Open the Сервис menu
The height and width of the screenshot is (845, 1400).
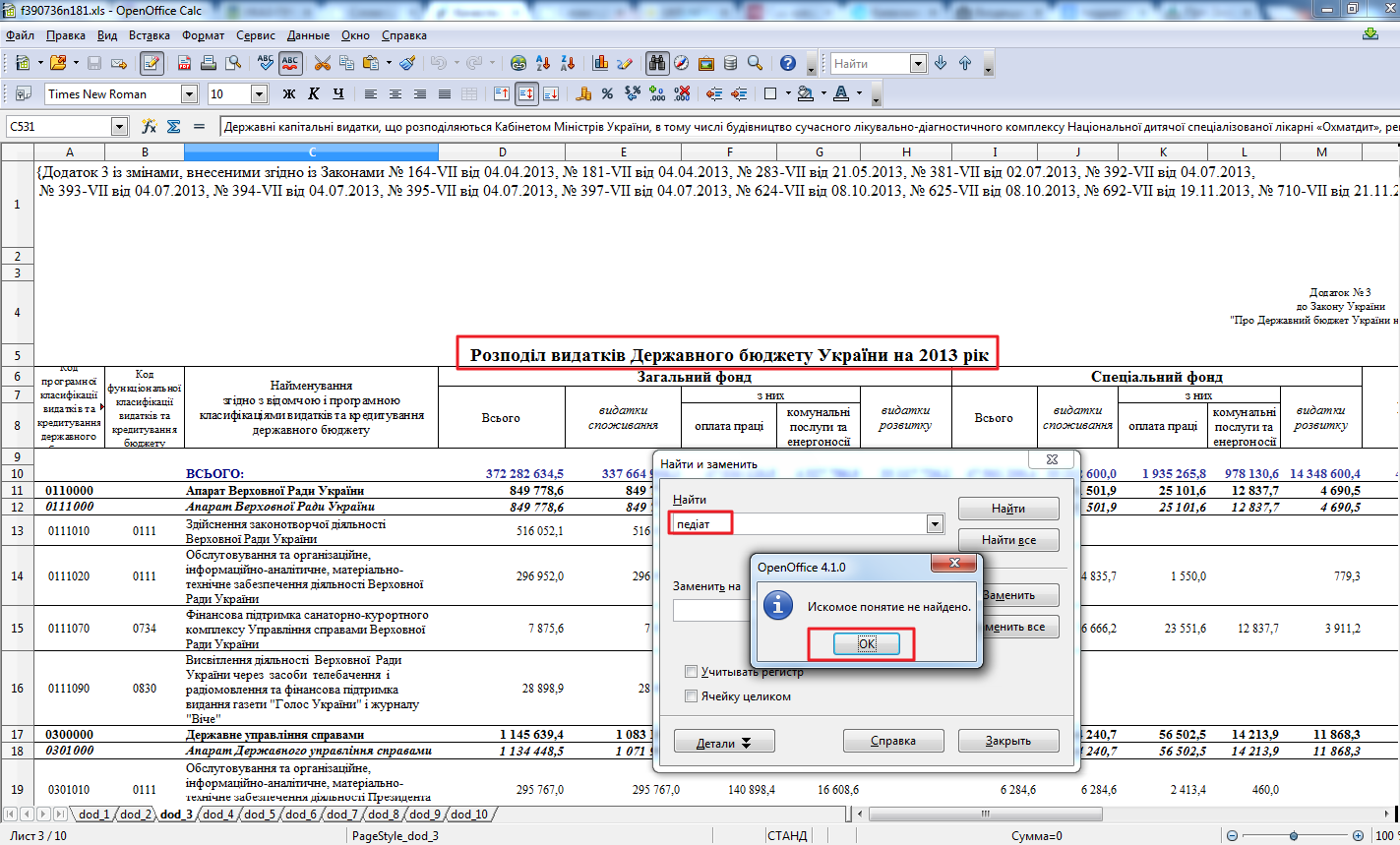point(256,35)
